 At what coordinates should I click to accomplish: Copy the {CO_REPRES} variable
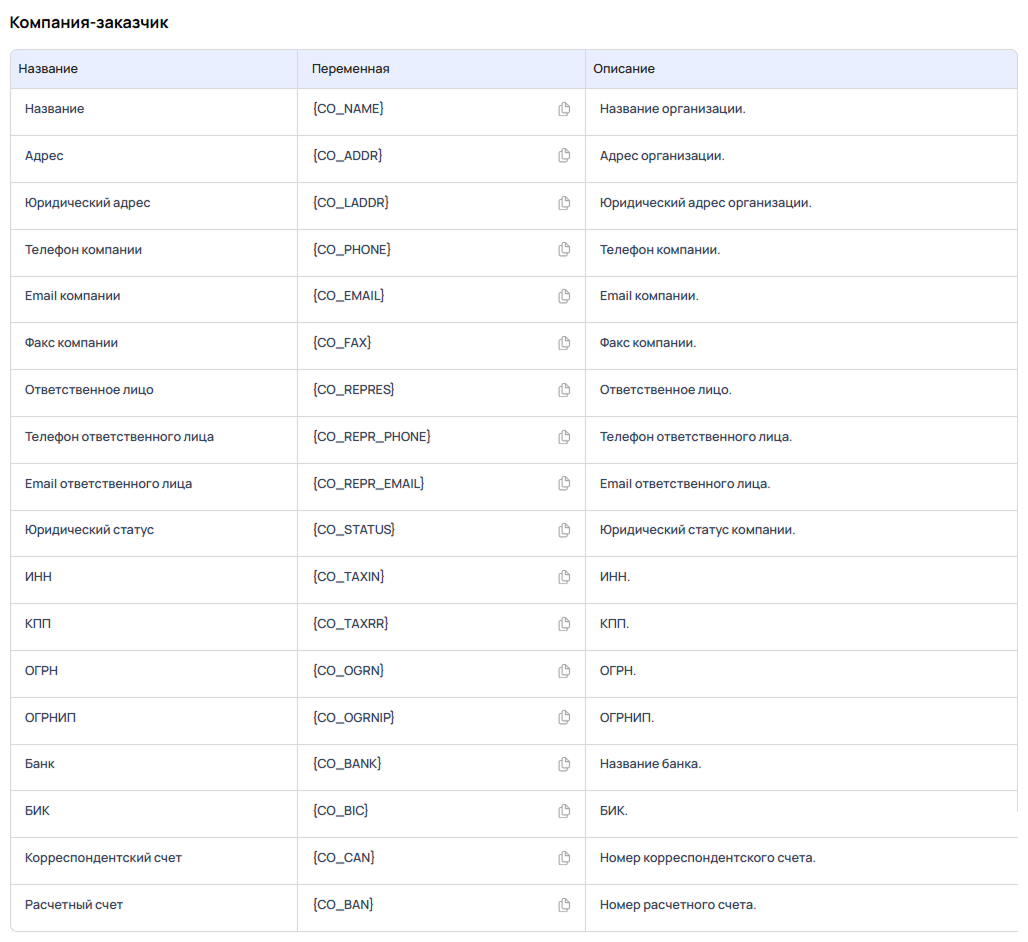(x=564, y=390)
